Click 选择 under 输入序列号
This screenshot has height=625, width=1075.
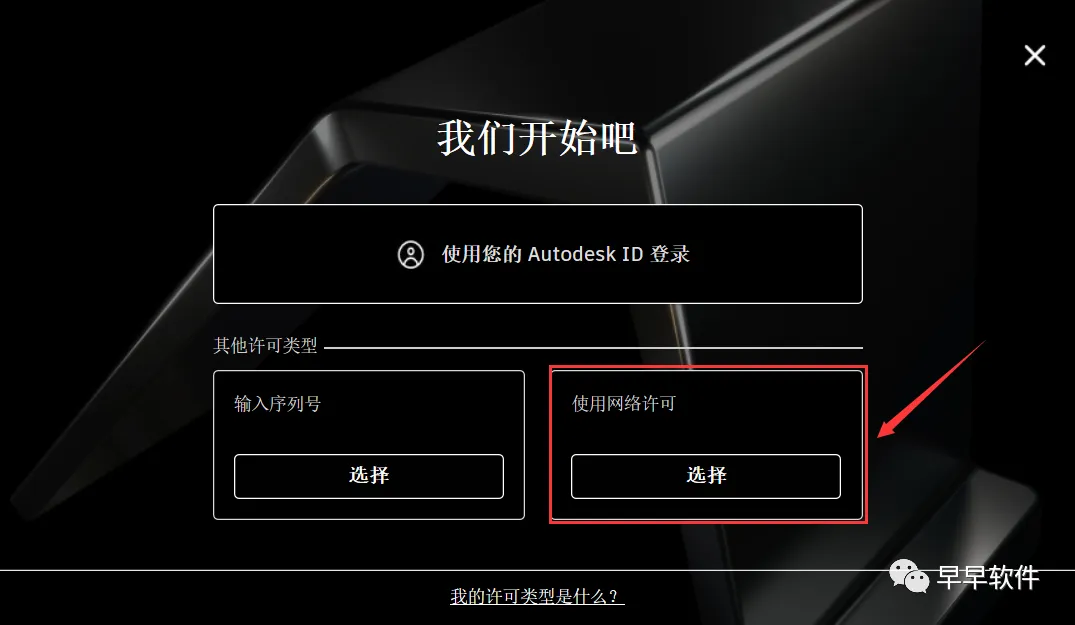pos(369,476)
